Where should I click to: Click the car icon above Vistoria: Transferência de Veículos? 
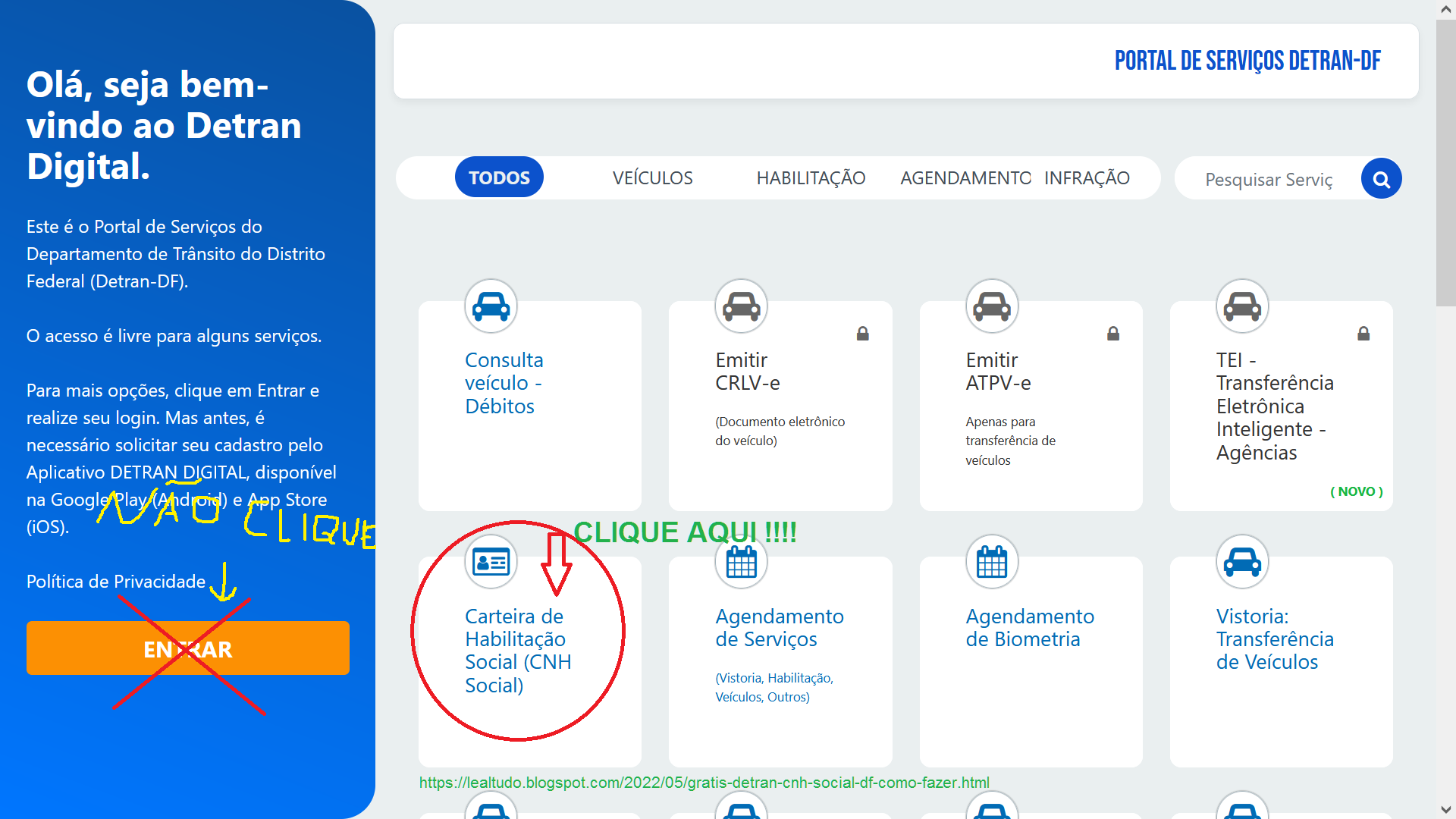click(x=1242, y=562)
